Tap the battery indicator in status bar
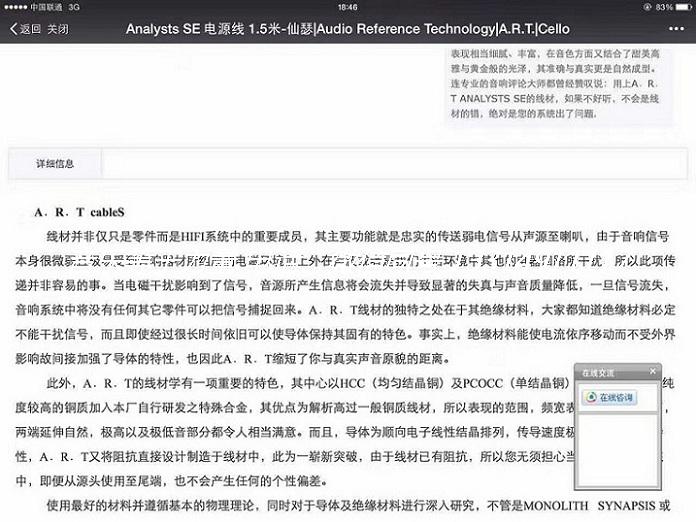The image size is (696, 522). (684, 7)
